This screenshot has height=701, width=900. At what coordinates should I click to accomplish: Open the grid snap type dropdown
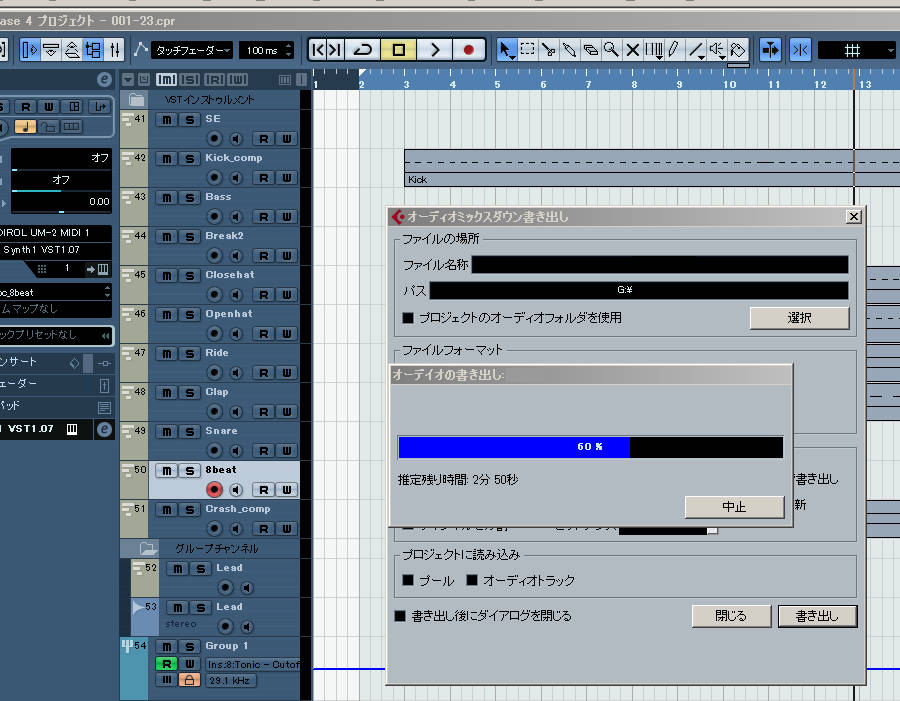click(x=857, y=51)
